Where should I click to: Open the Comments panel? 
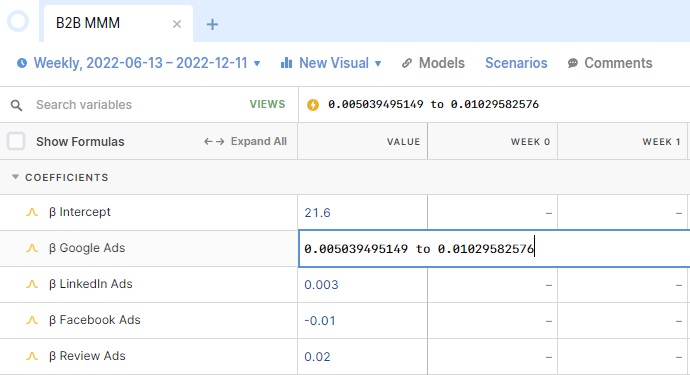tap(618, 63)
